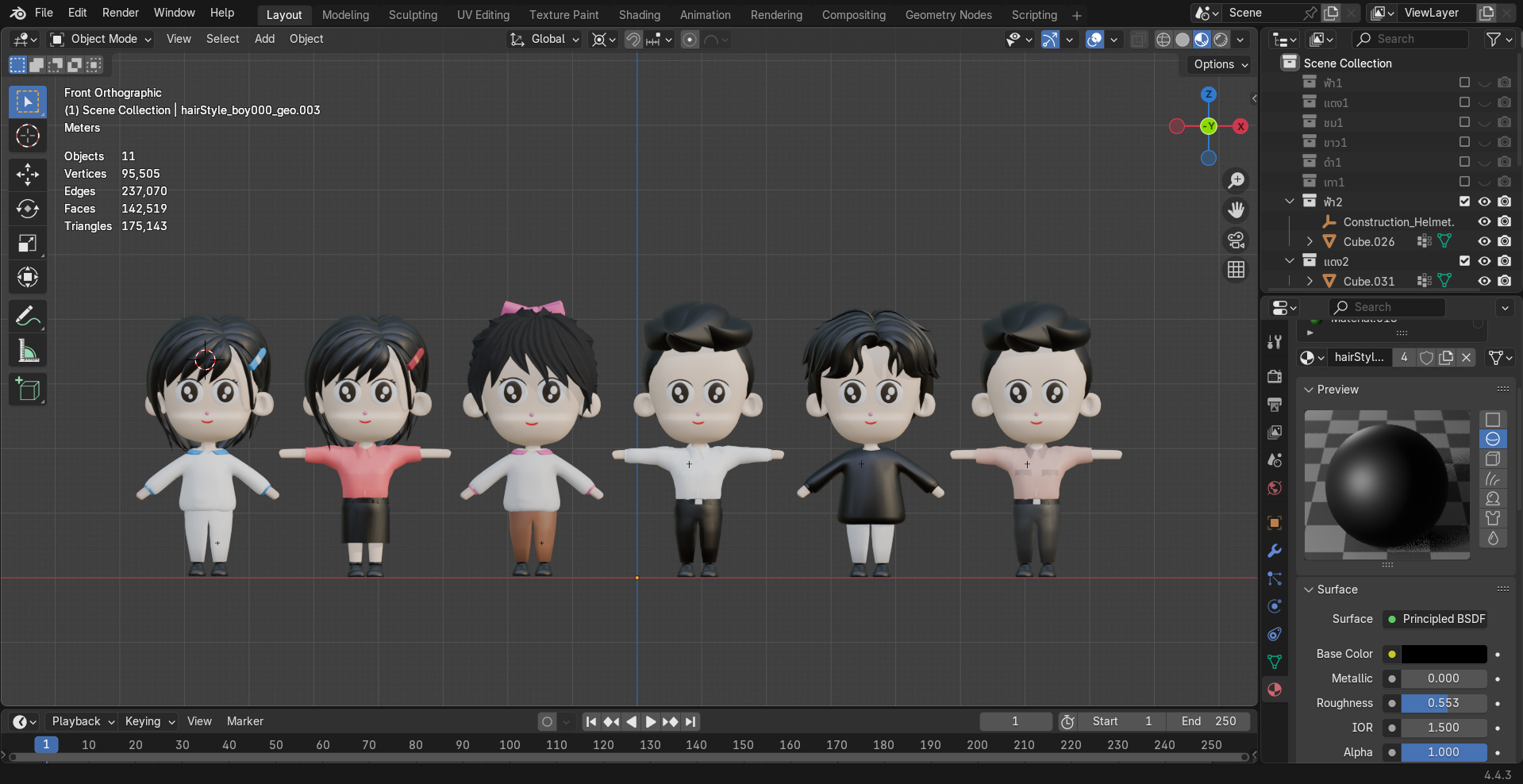
Task: Open the Playback dropdown in timeline
Action: [83, 721]
